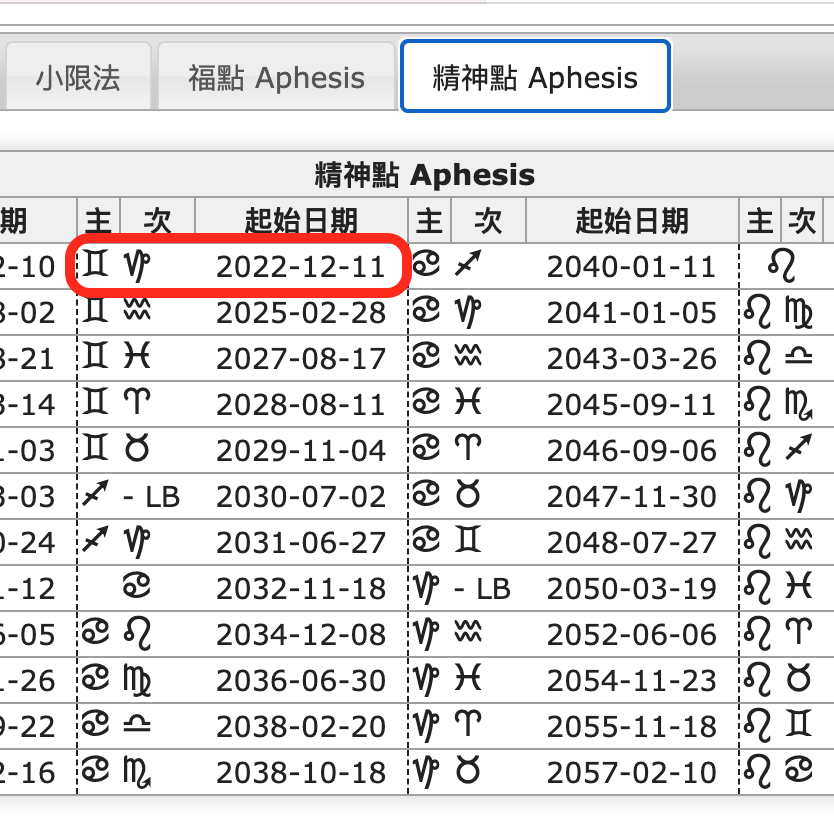The width and height of the screenshot is (834, 840).
Task: Select the 精神點 Aphesis tab
Action: (535, 78)
